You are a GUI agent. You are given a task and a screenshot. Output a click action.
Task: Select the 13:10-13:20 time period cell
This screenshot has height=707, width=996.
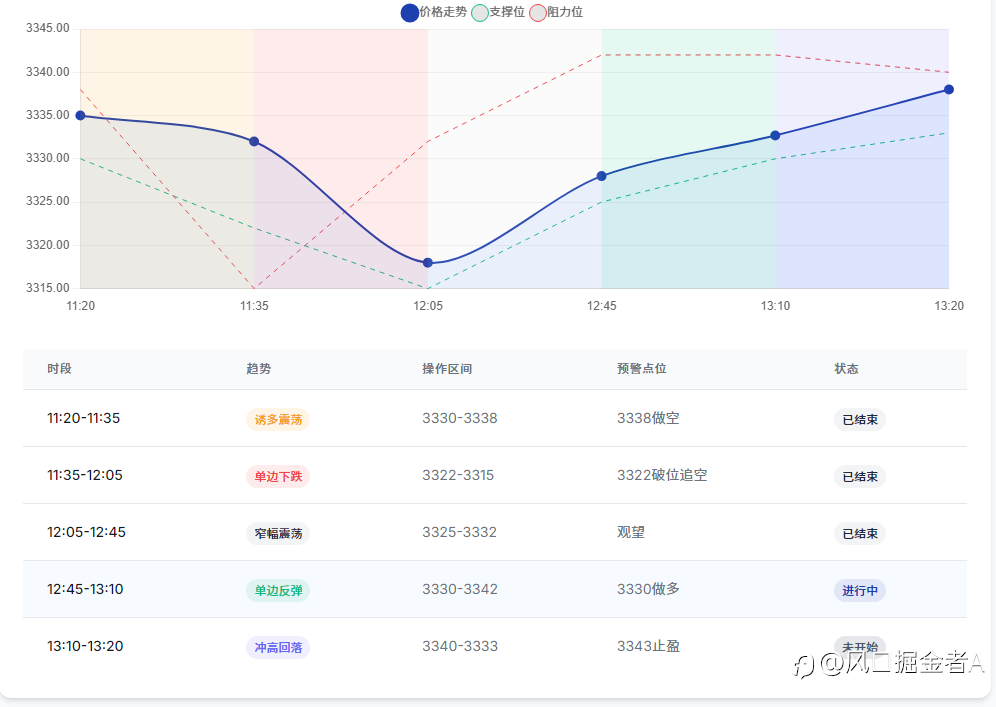coord(85,646)
